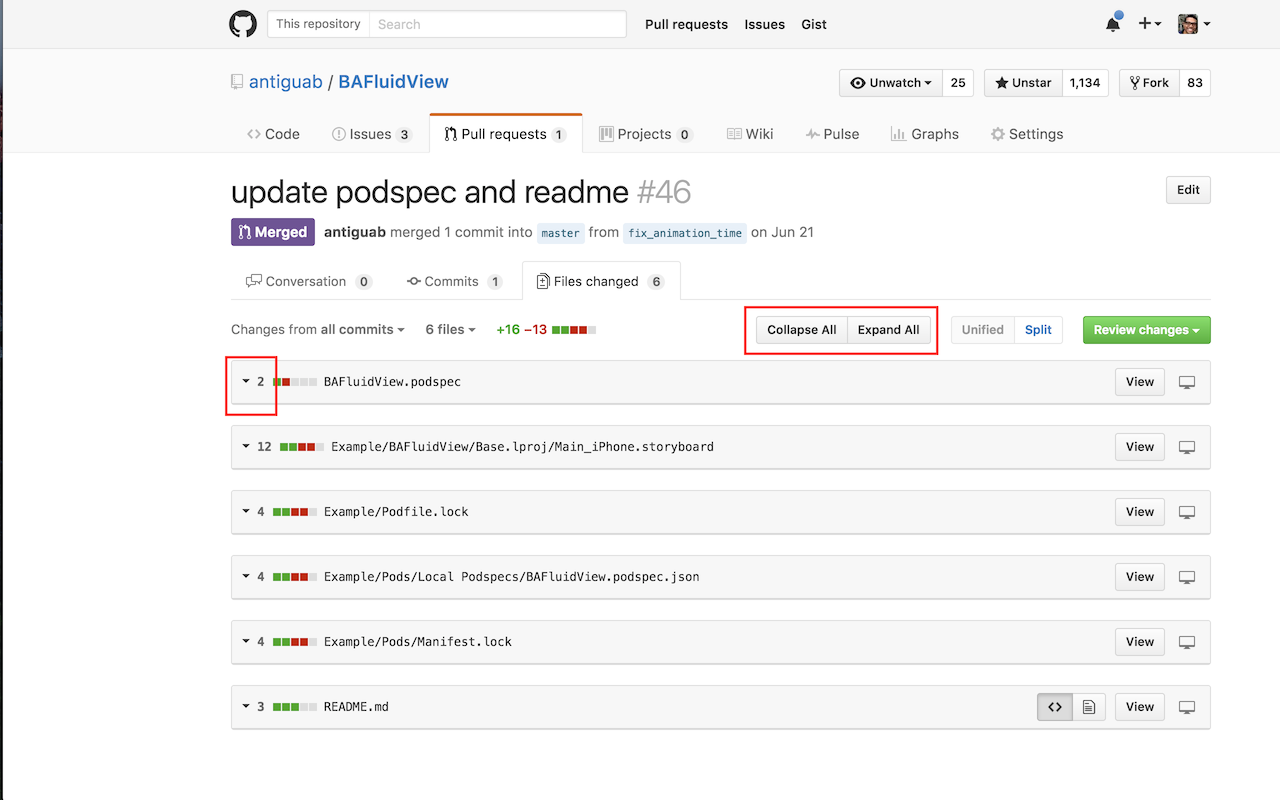Click desktop icon for README.md

point(1187,707)
